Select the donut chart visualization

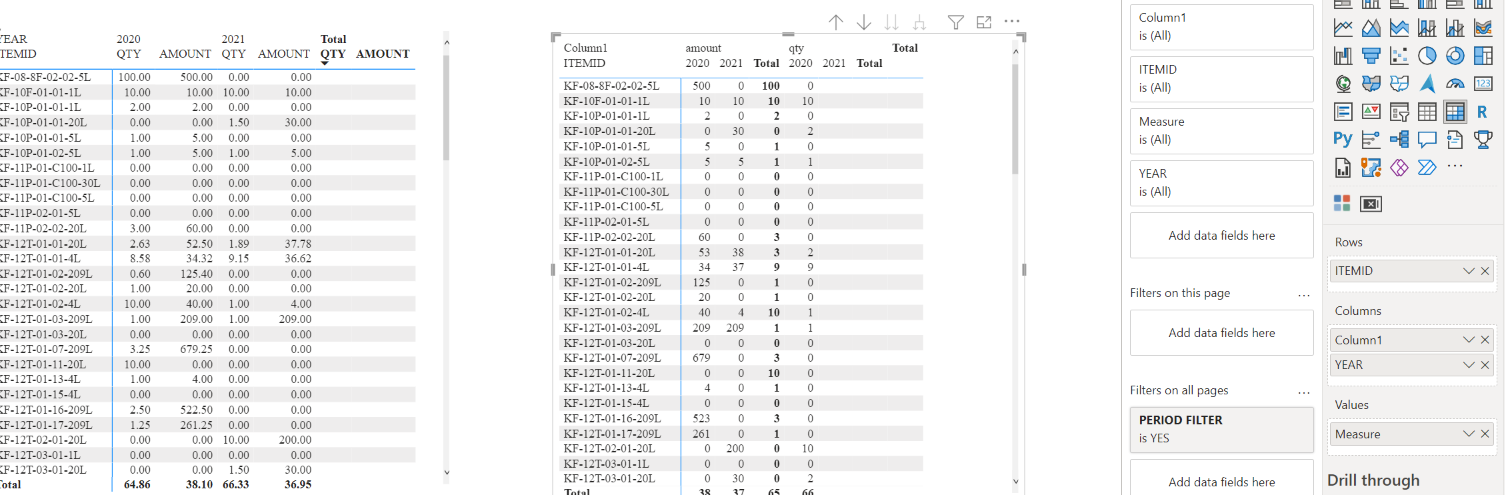click(1455, 56)
